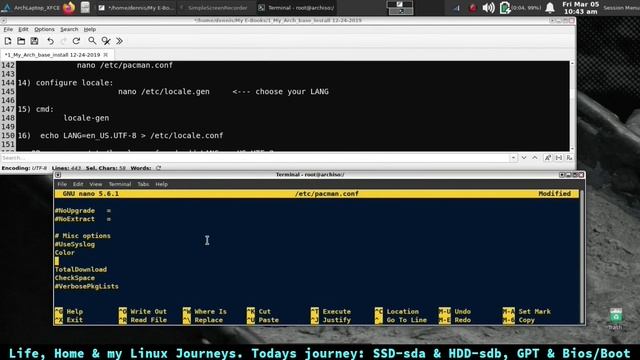Click the clock showing Fri Mar 05
Screen dimensions: 640x360
580,8
